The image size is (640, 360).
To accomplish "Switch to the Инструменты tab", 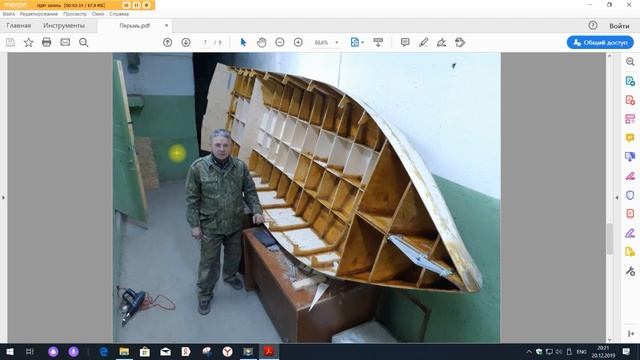I will click(64, 25).
